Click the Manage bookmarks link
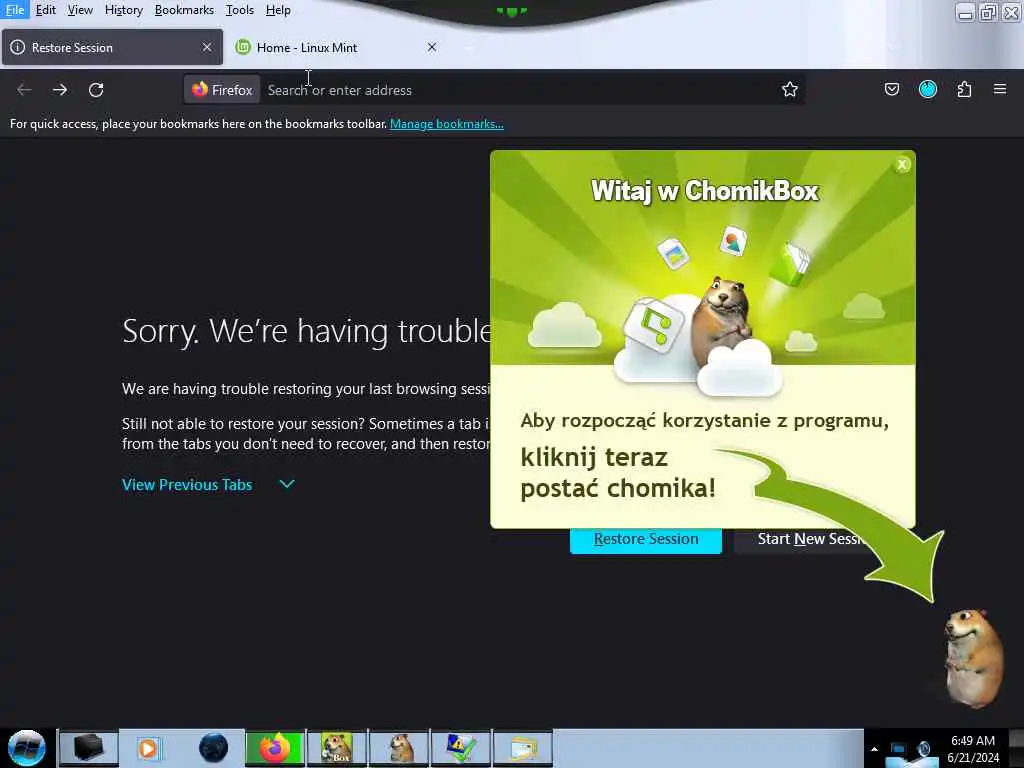1024x768 pixels. pyautogui.click(x=447, y=123)
